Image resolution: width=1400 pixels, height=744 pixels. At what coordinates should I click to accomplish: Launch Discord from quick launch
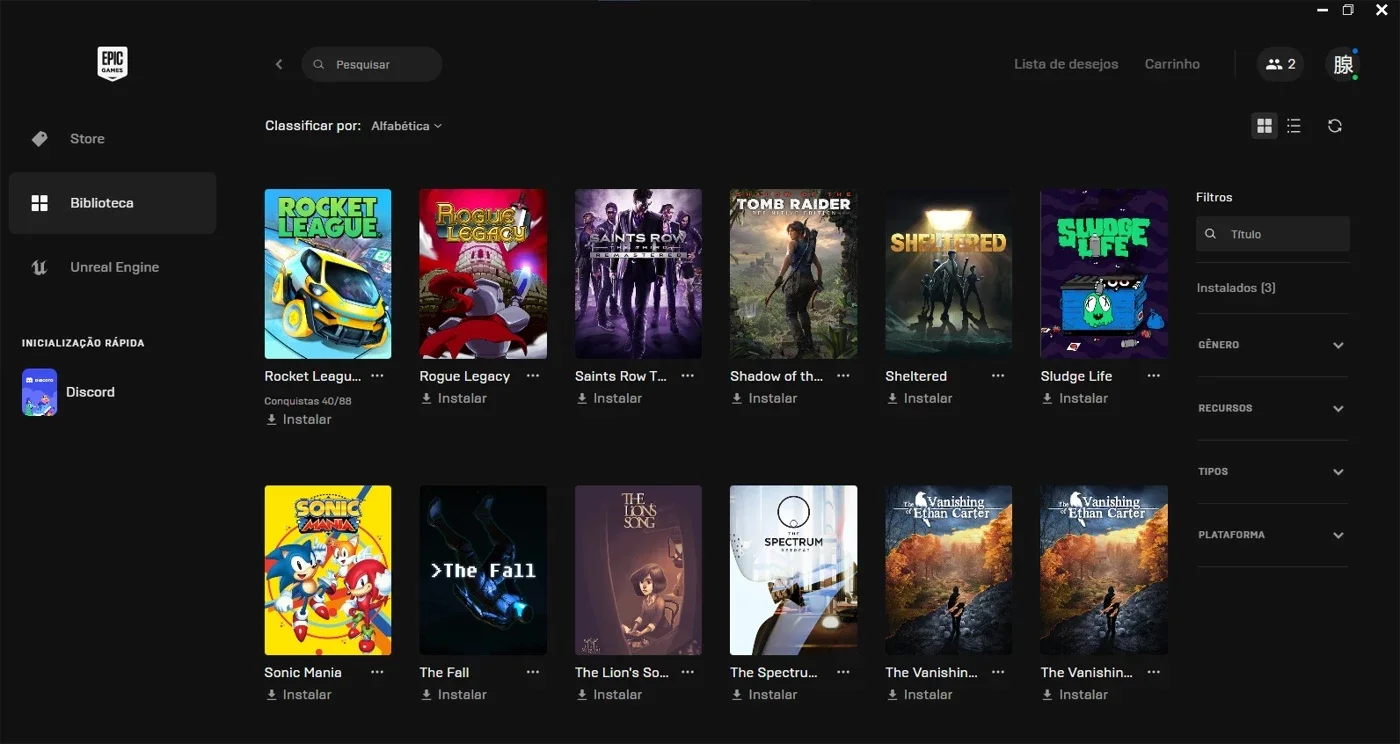pos(90,392)
